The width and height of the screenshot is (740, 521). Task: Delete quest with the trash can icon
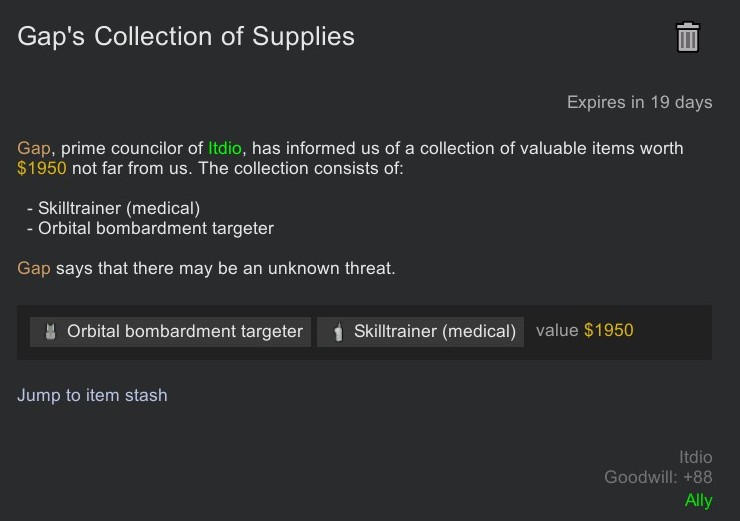click(x=687, y=37)
